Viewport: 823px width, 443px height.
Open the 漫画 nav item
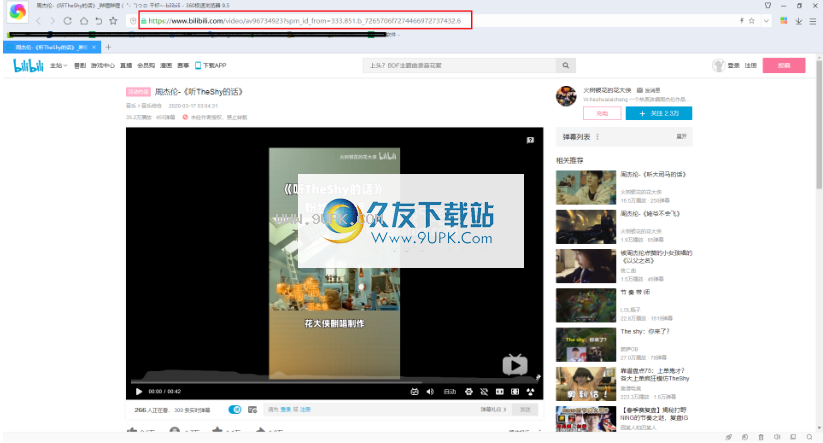point(166,66)
